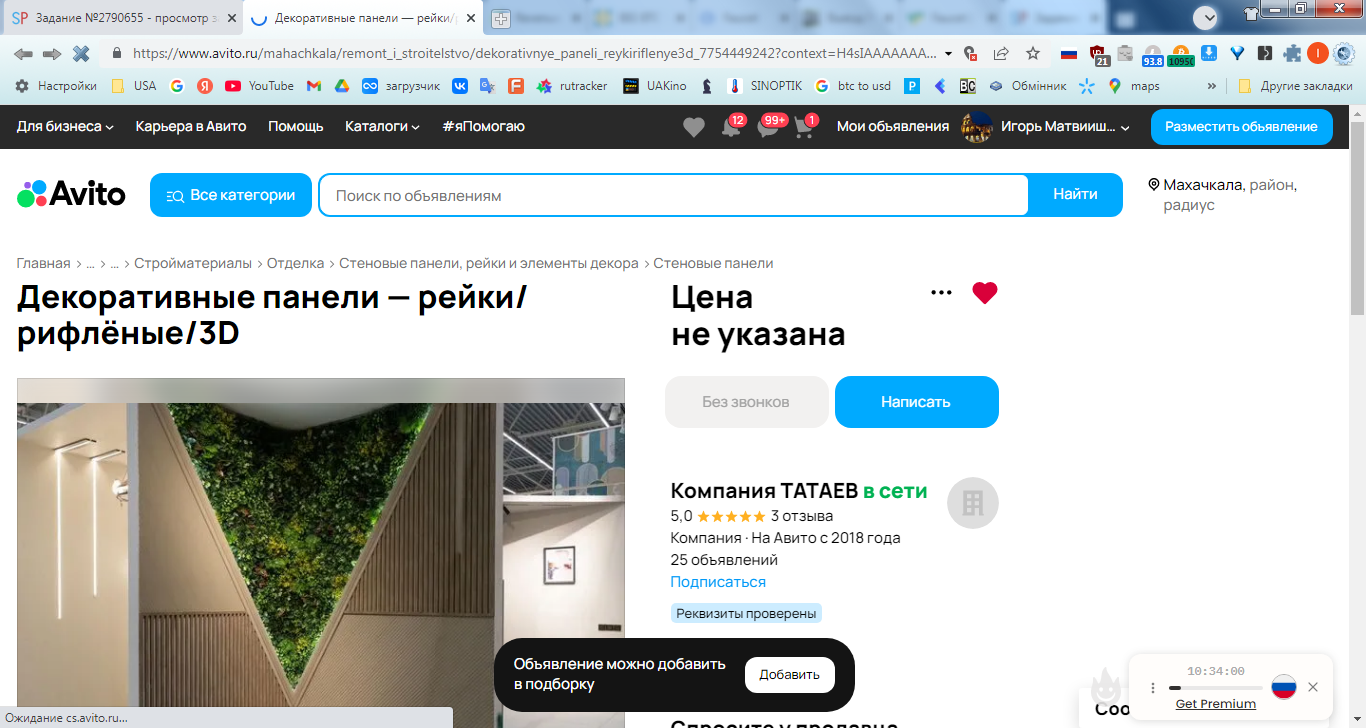Open the VK bookmark icon

(460, 86)
